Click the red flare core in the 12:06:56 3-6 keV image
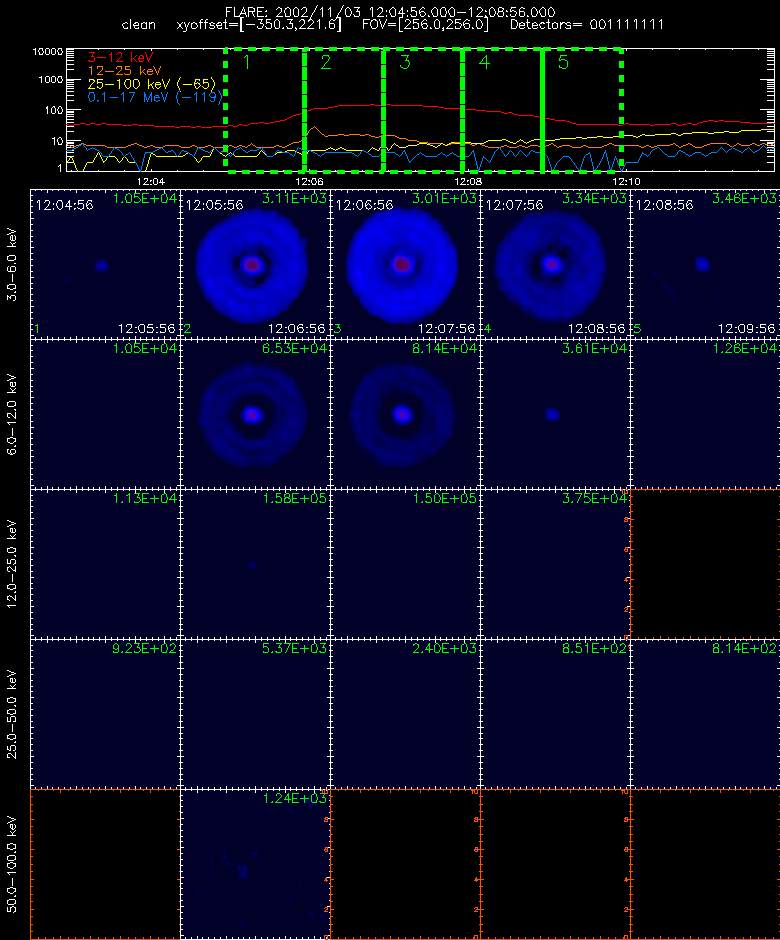780x940 pixels. click(402, 264)
